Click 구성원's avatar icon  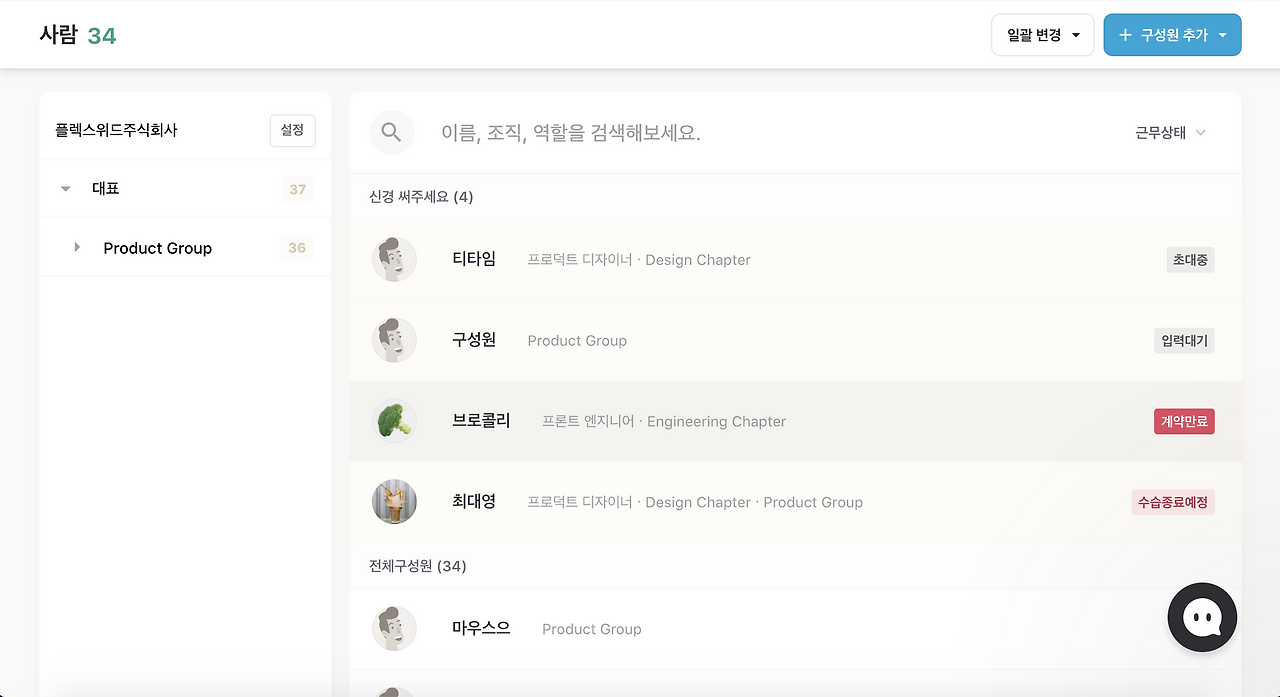(x=394, y=341)
